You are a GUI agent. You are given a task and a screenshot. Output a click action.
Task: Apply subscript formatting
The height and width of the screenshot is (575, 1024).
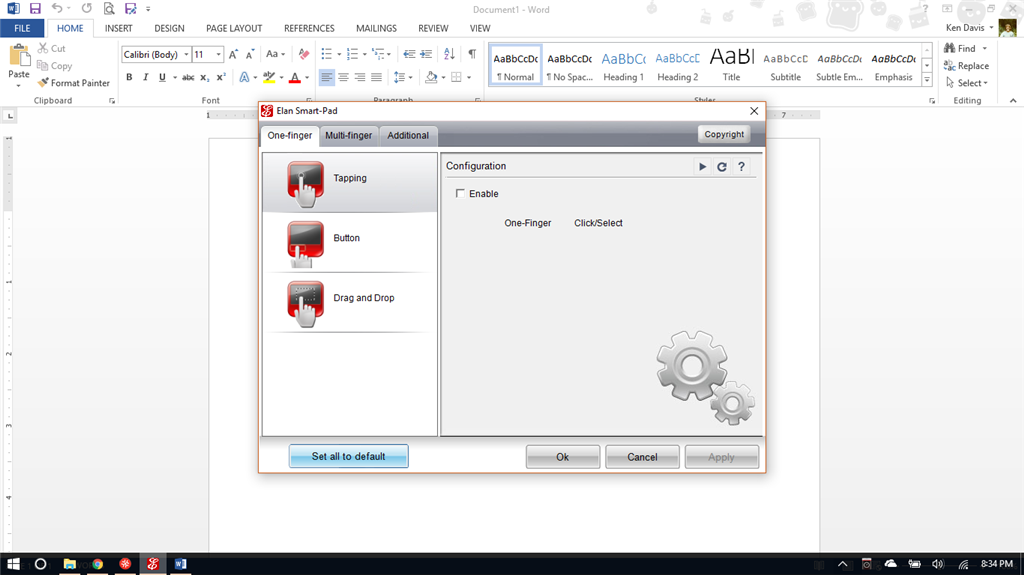[204, 77]
